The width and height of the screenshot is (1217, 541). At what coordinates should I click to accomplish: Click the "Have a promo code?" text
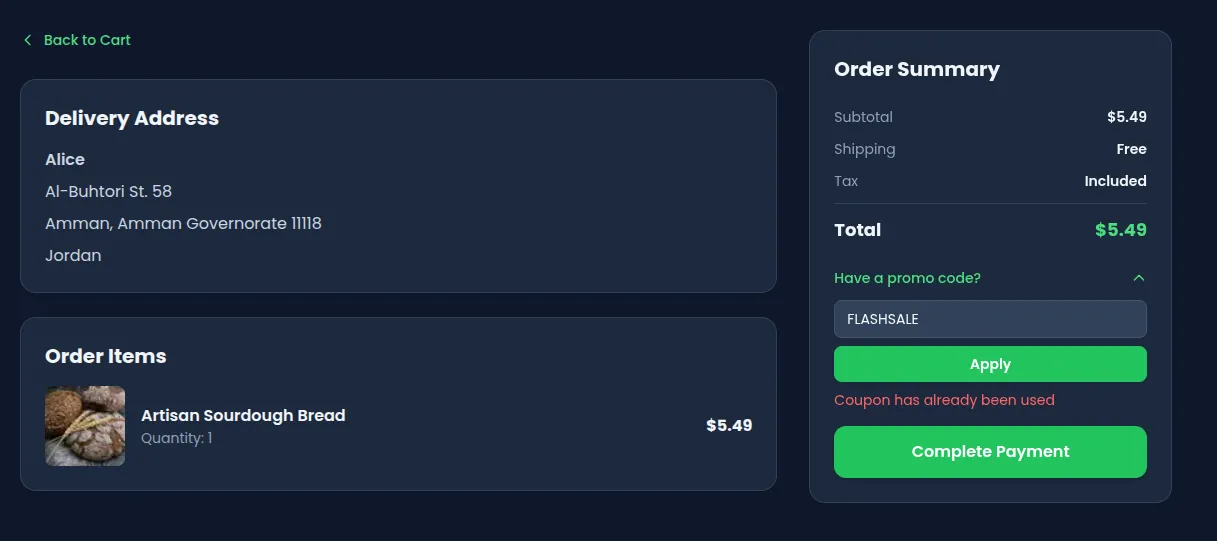tap(907, 278)
